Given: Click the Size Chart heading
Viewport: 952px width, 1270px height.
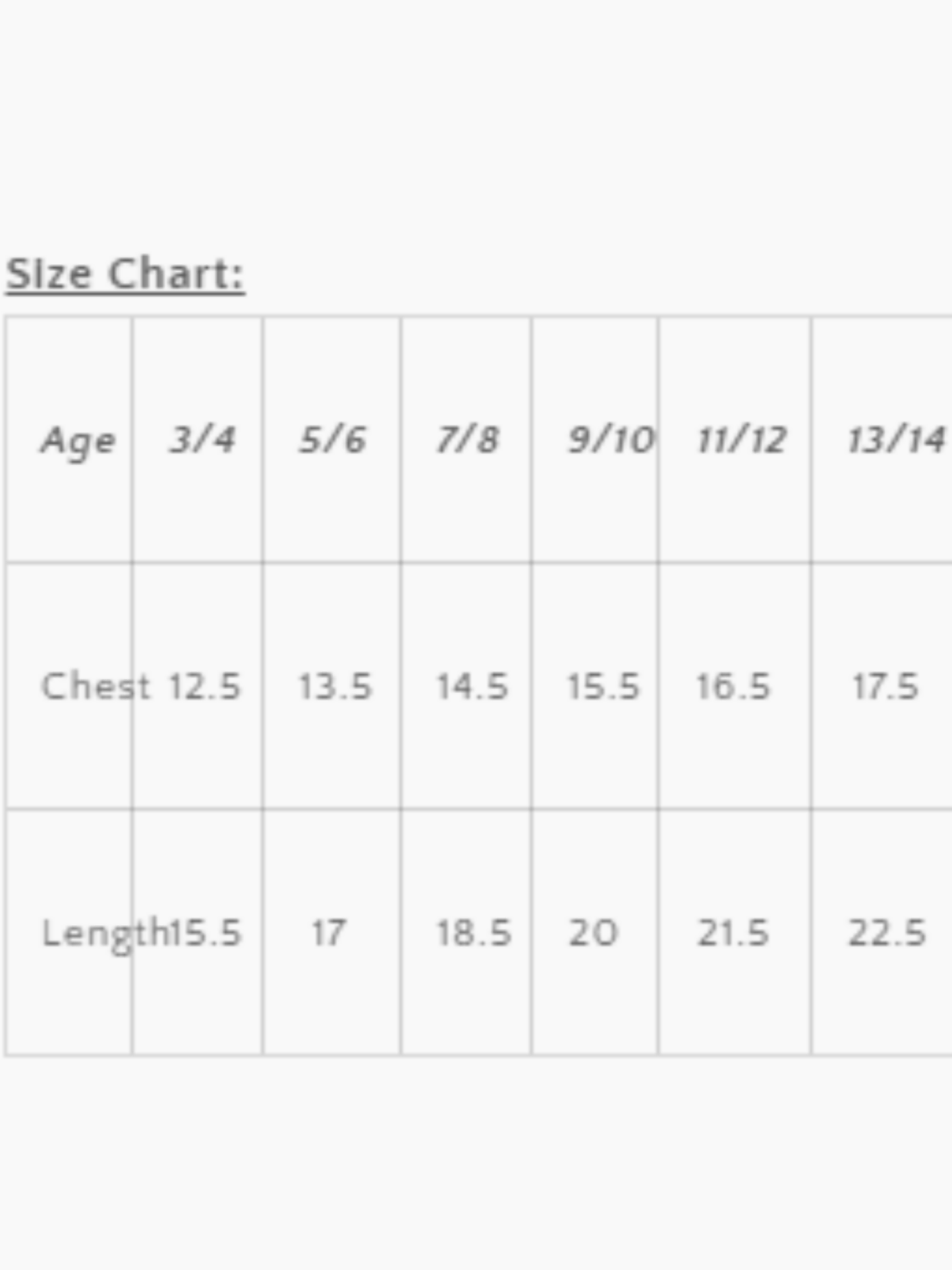Looking at the screenshot, I should (125, 274).
